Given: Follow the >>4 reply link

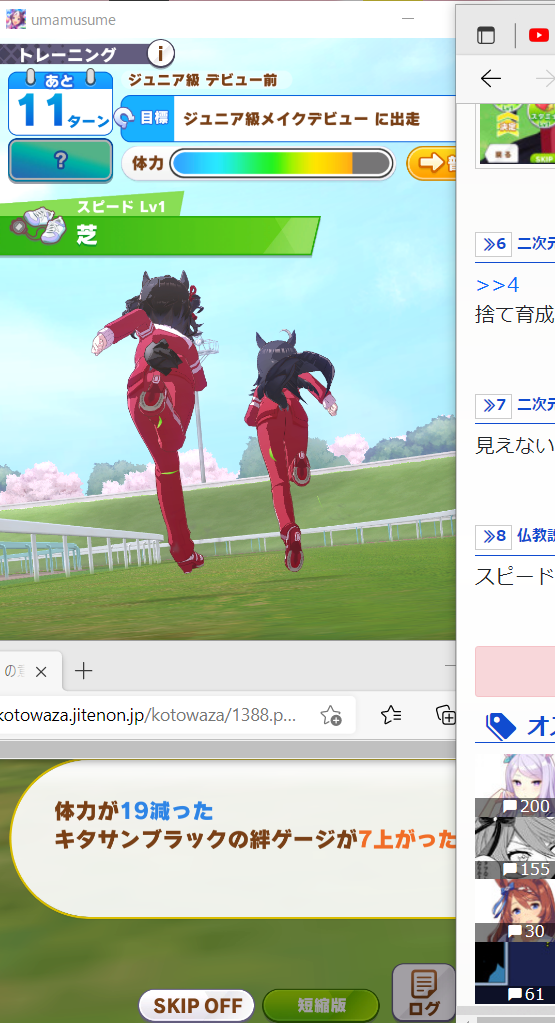Looking at the screenshot, I should coord(498,285).
